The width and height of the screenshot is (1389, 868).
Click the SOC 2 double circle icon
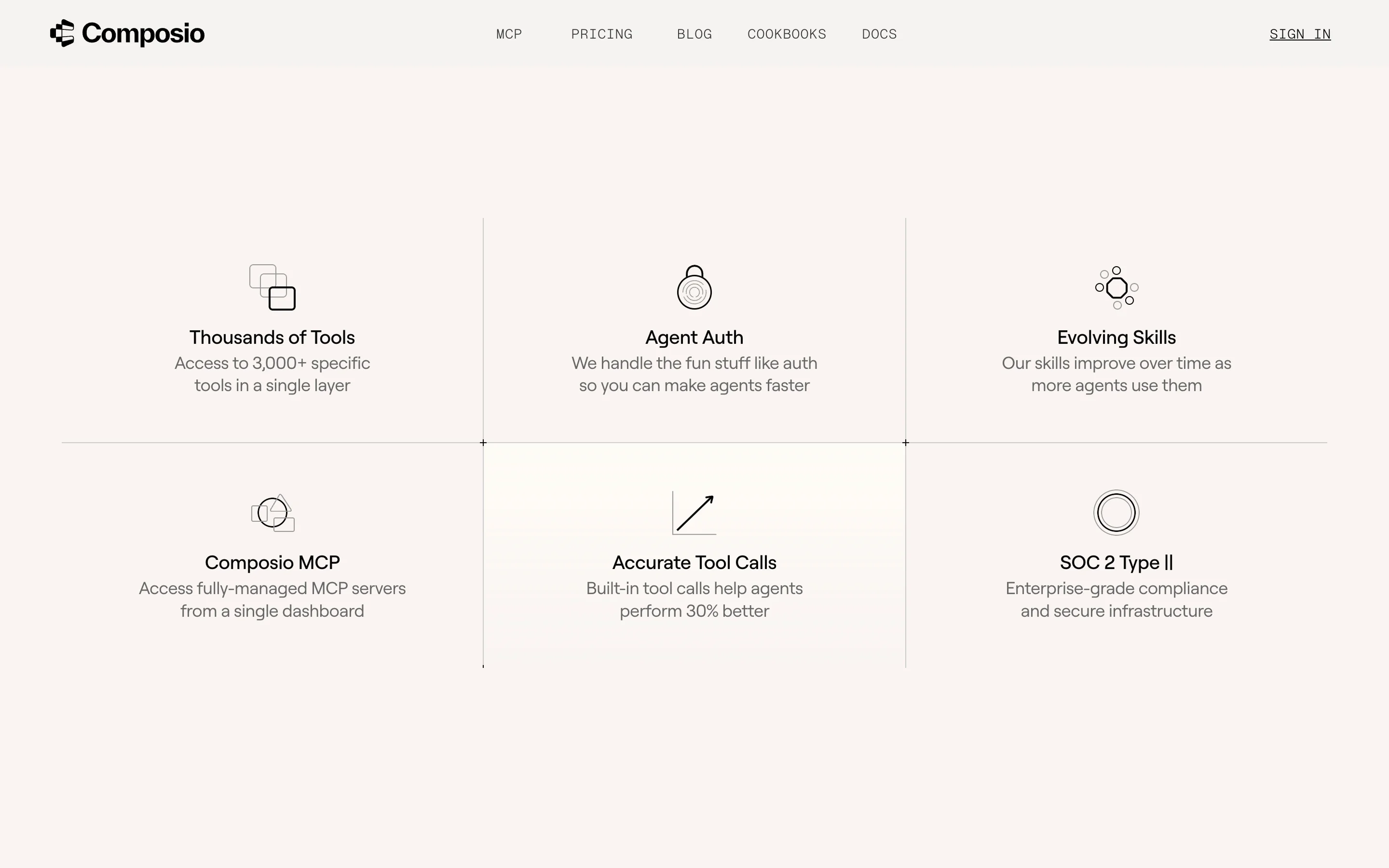pyautogui.click(x=1116, y=513)
